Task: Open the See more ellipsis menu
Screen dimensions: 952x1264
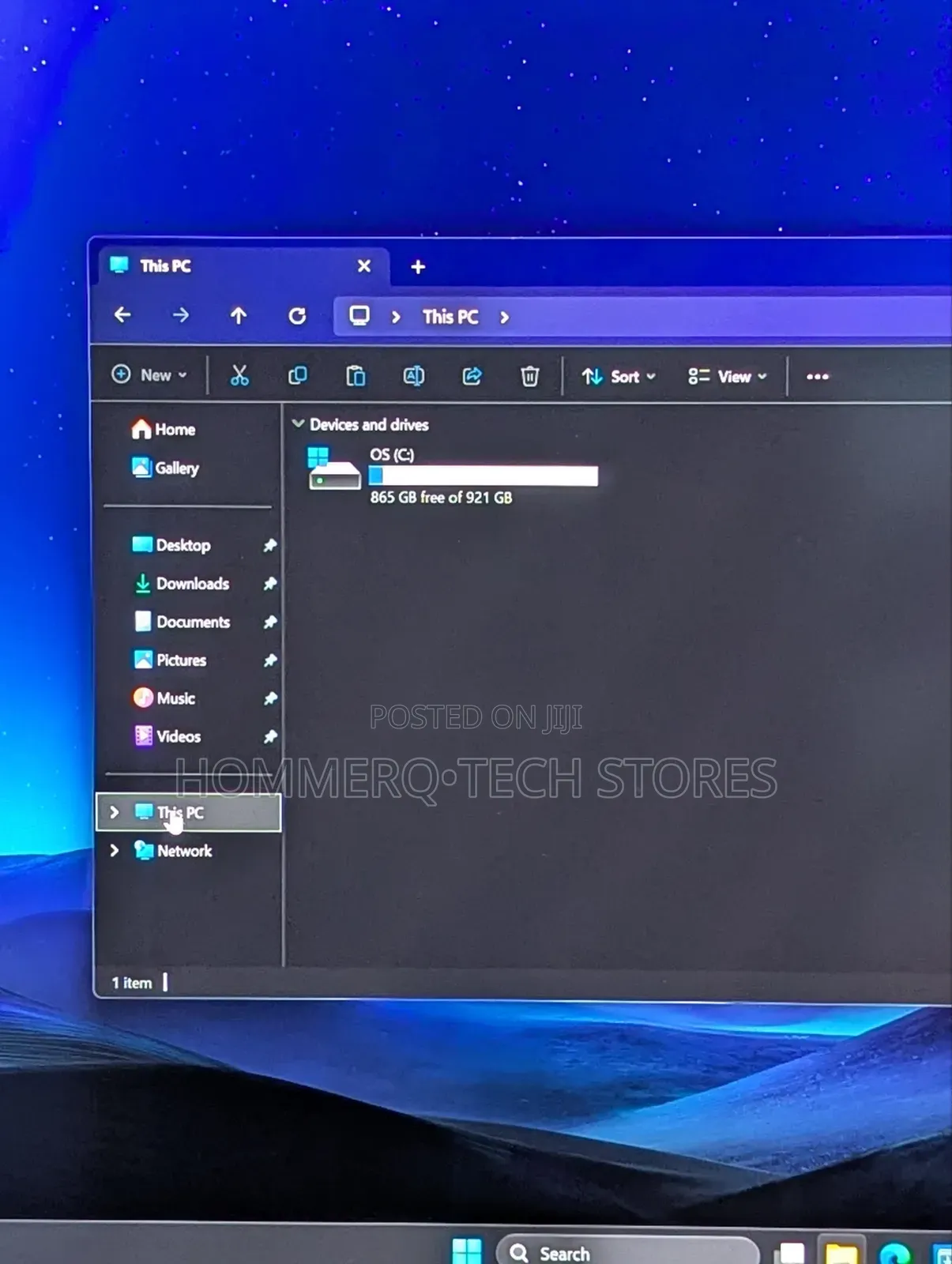Action: pos(818,377)
